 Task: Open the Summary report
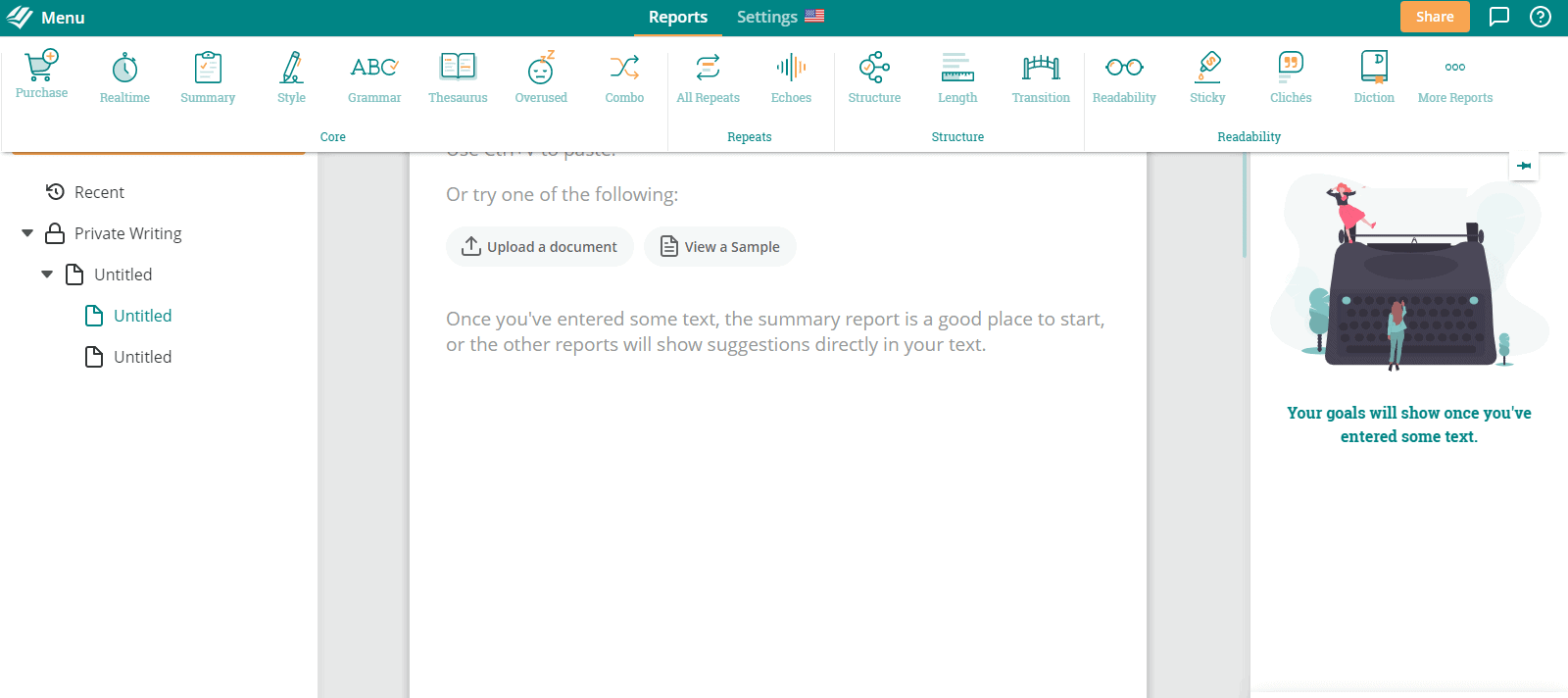208,77
